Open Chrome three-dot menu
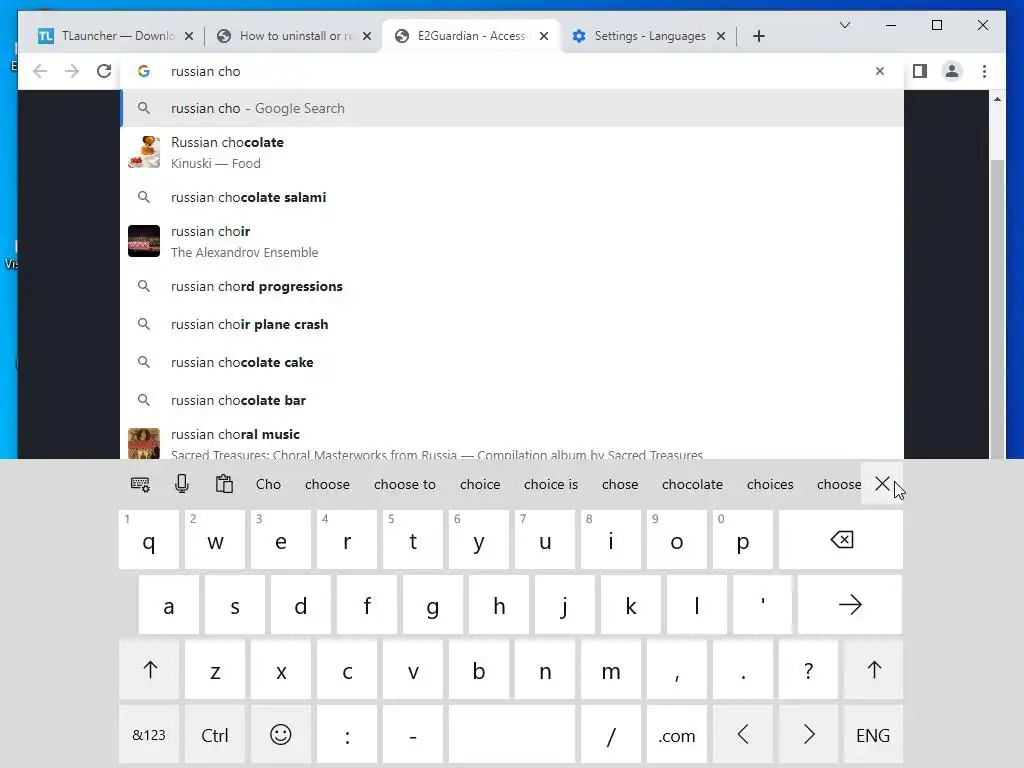The height and width of the screenshot is (768, 1024). tap(984, 71)
